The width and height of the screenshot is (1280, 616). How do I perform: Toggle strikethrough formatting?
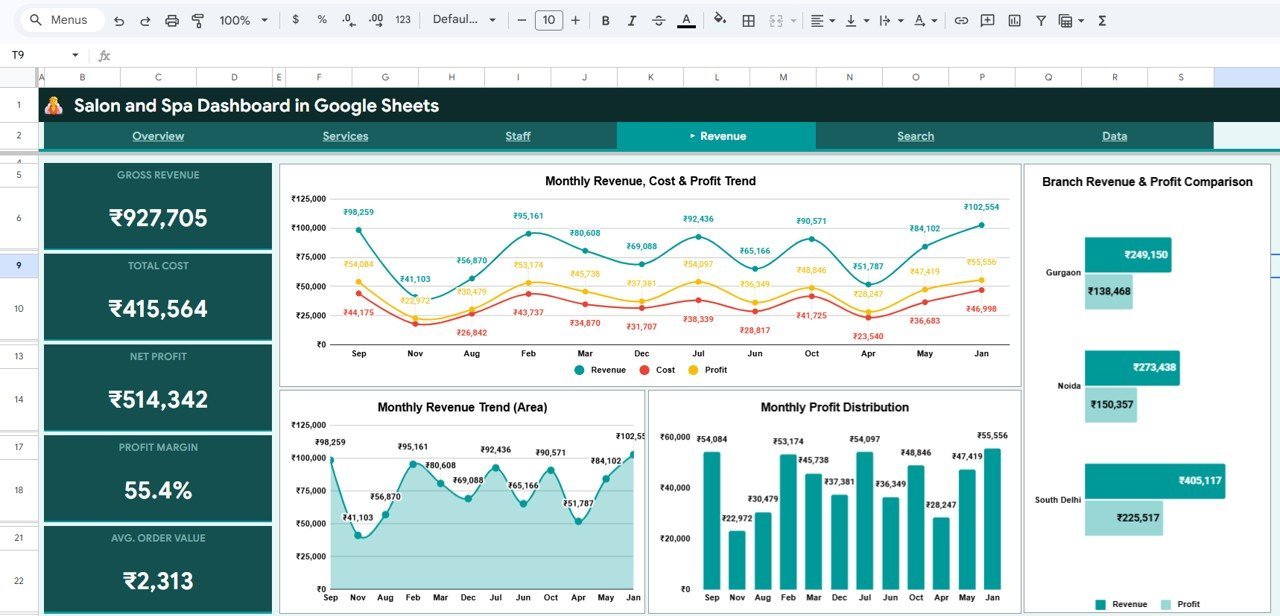pyautogui.click(x=658, y=19)
